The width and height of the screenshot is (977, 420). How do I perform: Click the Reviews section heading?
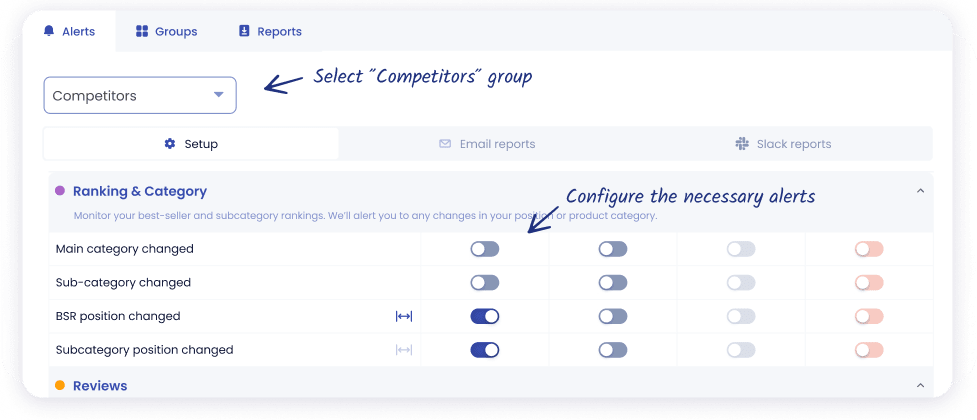tap(100, 386)
